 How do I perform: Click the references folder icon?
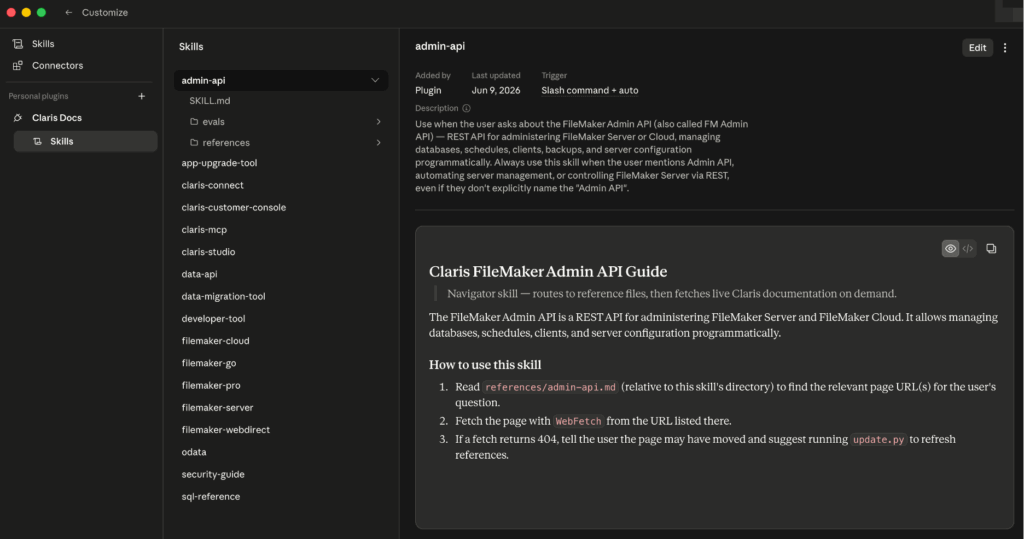pos(194,142)
